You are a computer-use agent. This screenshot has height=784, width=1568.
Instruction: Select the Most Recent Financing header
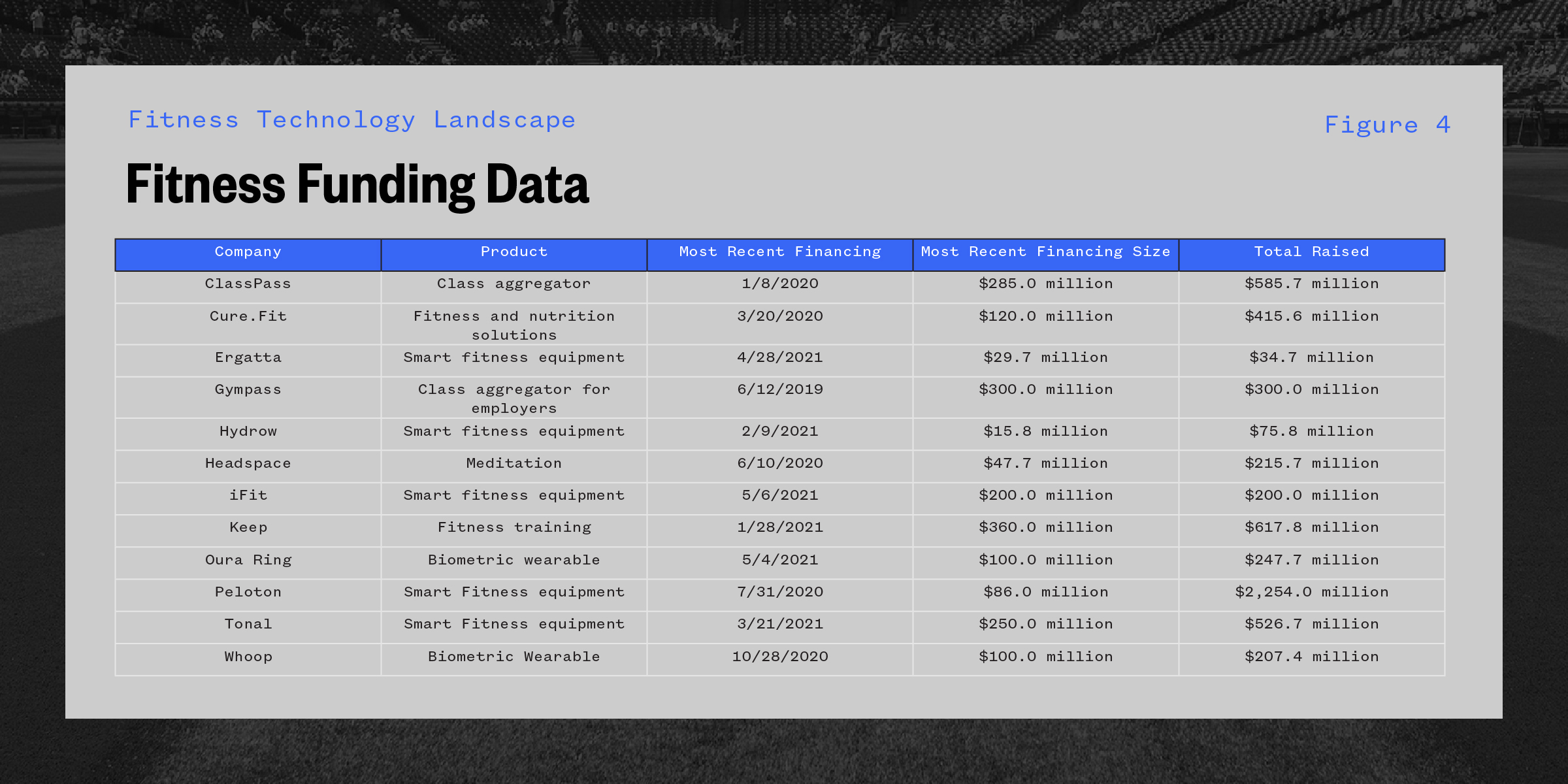tap(779, 252)
